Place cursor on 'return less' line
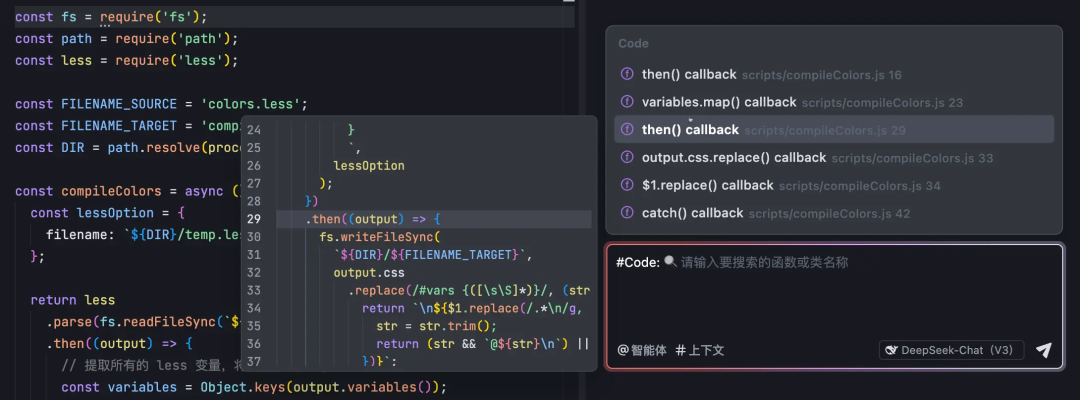The height and width of the screenshot is (400, 1080). [73, 300]
